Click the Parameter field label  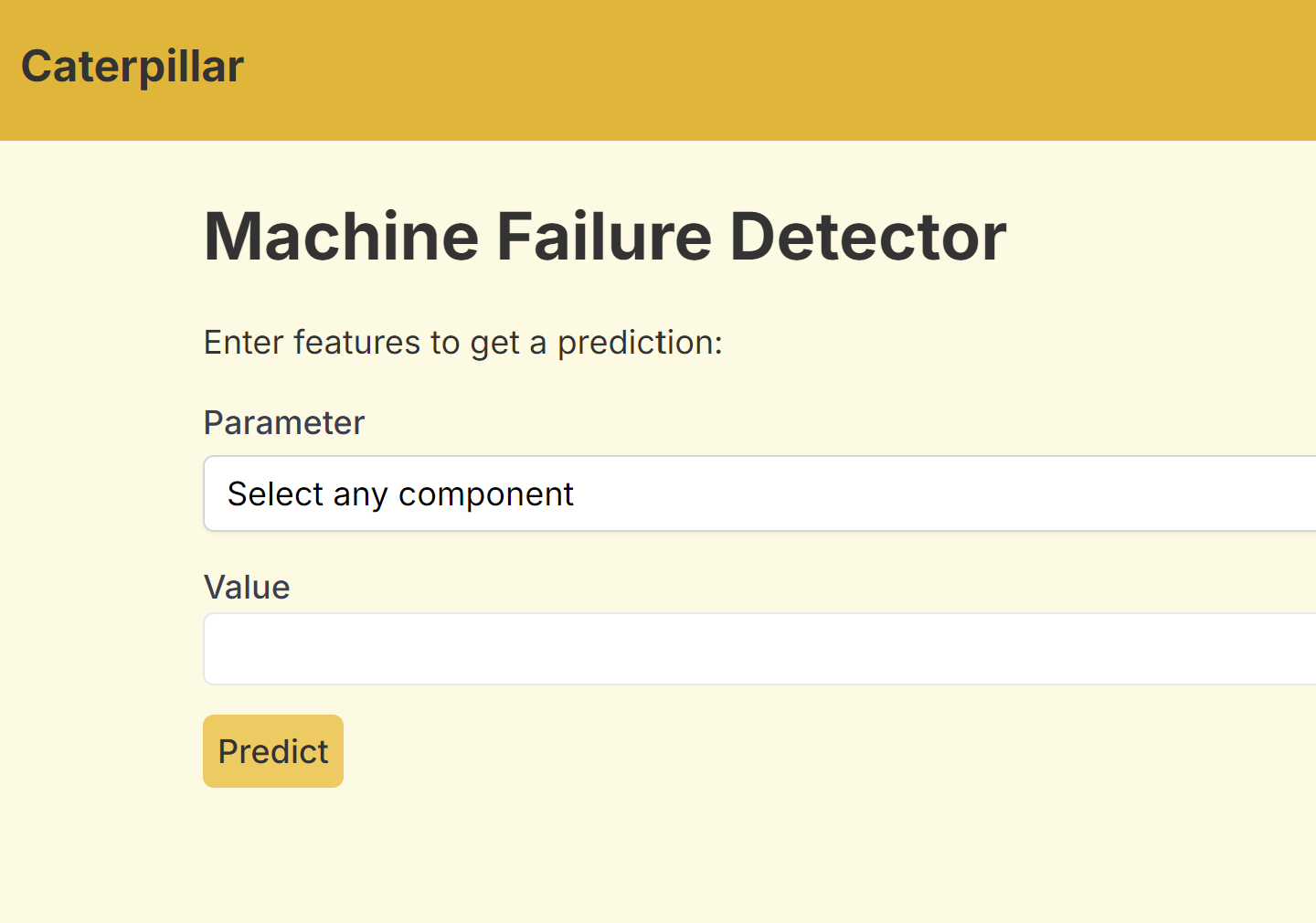coord(284,423)
